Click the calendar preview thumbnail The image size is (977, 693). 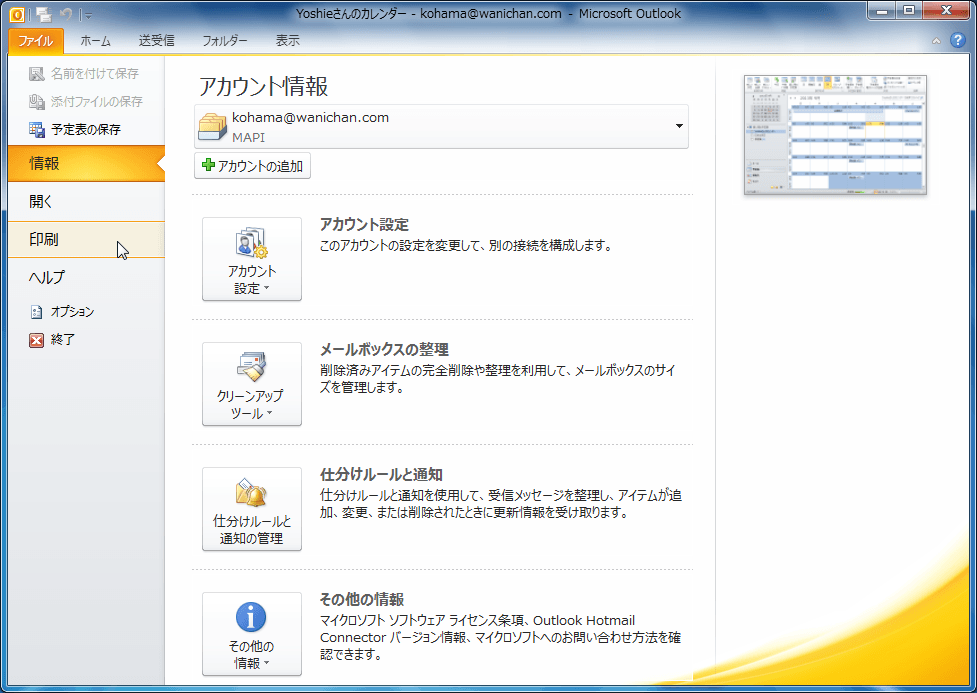(x=835, y=135)
